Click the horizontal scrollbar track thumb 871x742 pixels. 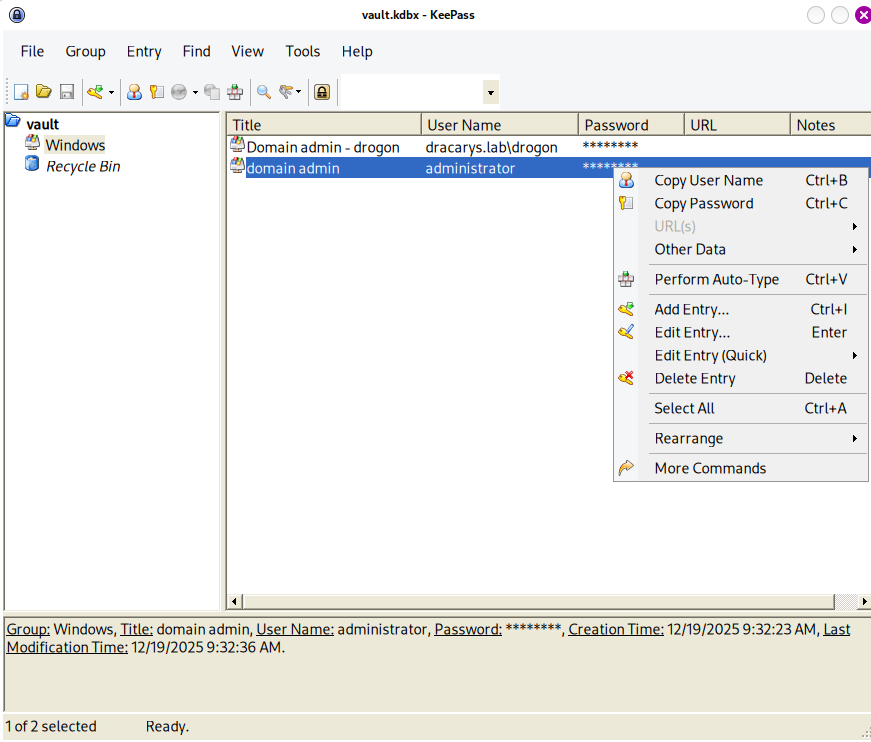click(539, 601)
